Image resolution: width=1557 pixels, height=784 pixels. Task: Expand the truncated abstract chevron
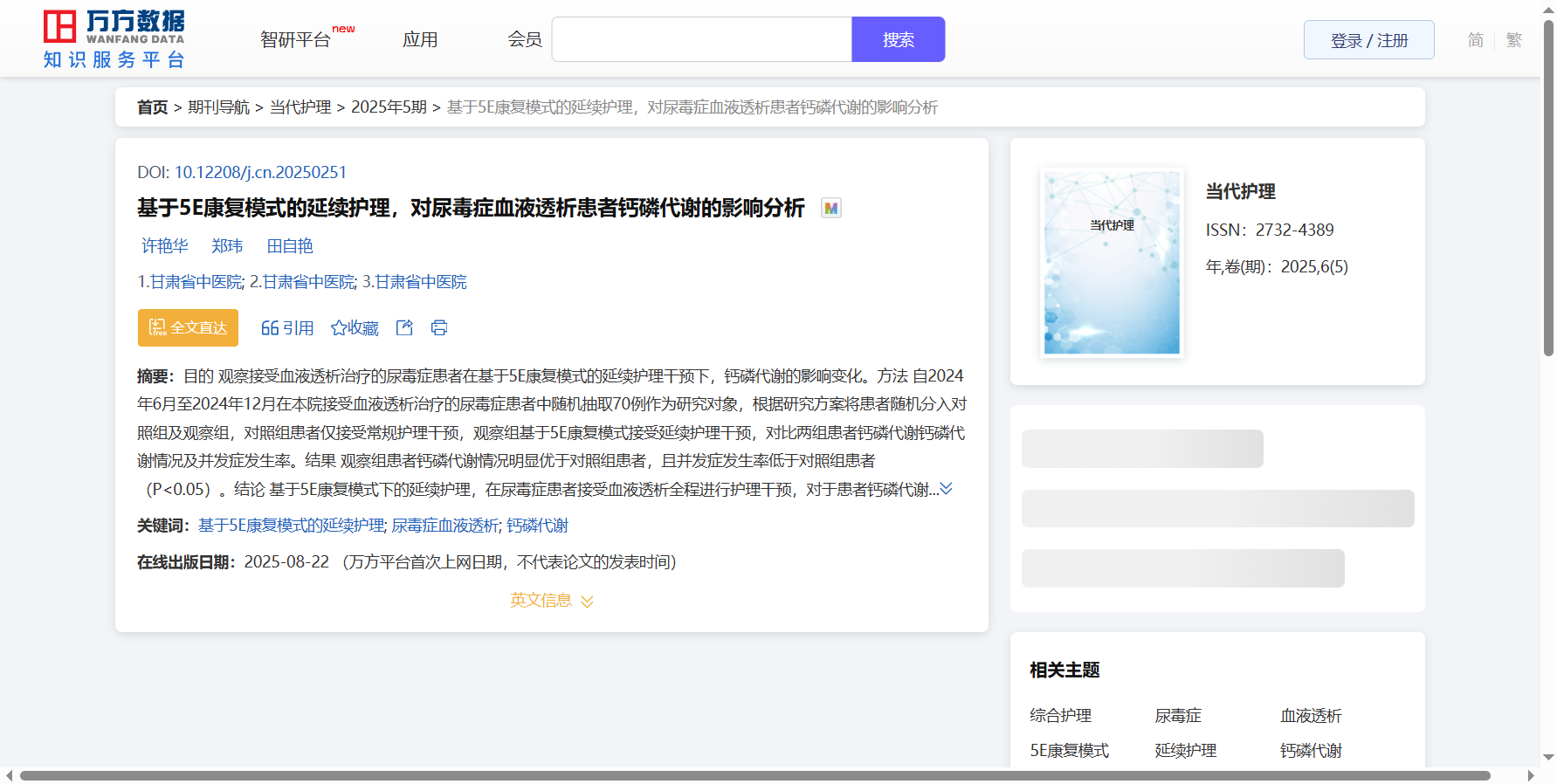pyautogui.click(x=946, y=489)
